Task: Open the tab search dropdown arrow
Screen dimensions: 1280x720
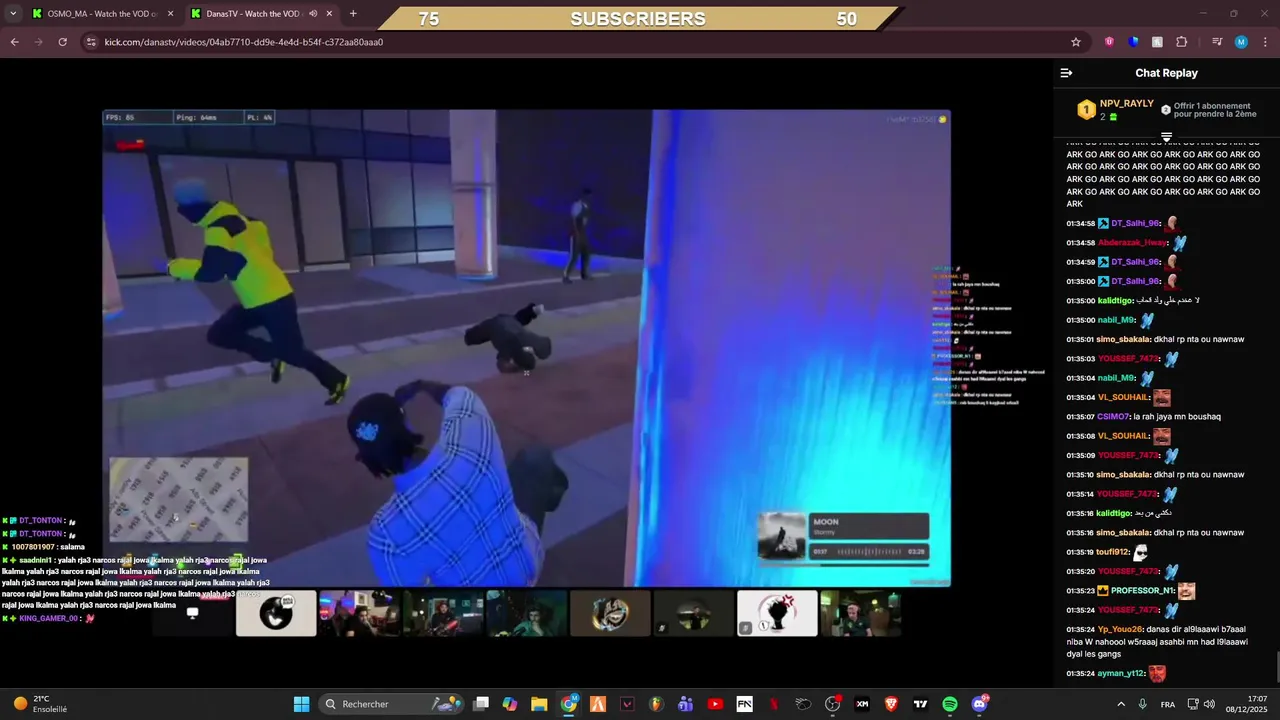Action: pos(13,14)
